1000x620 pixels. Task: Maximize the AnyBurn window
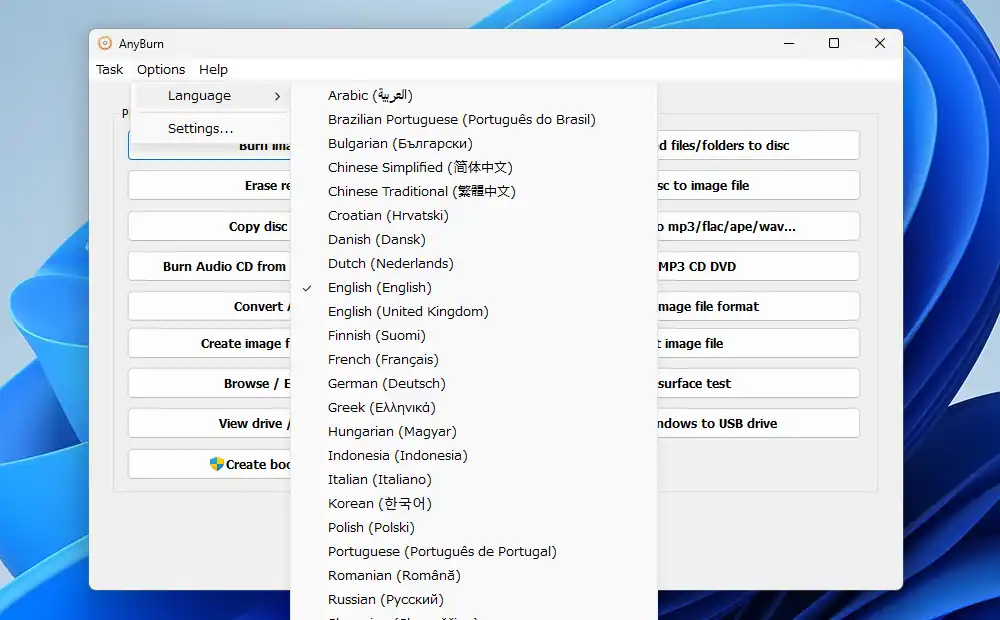pyautogui.click(x=834, y=43)
